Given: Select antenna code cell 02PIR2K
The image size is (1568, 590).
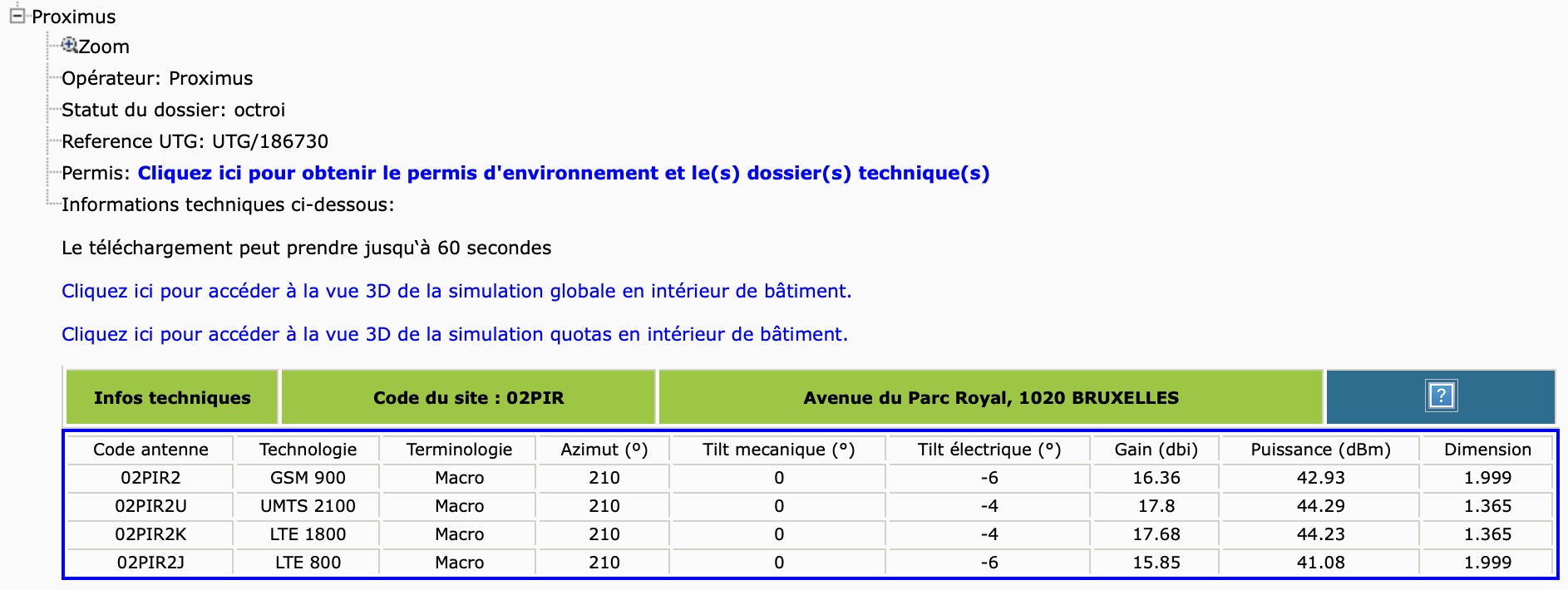Looking at the screenshot, I should point(150,534).
